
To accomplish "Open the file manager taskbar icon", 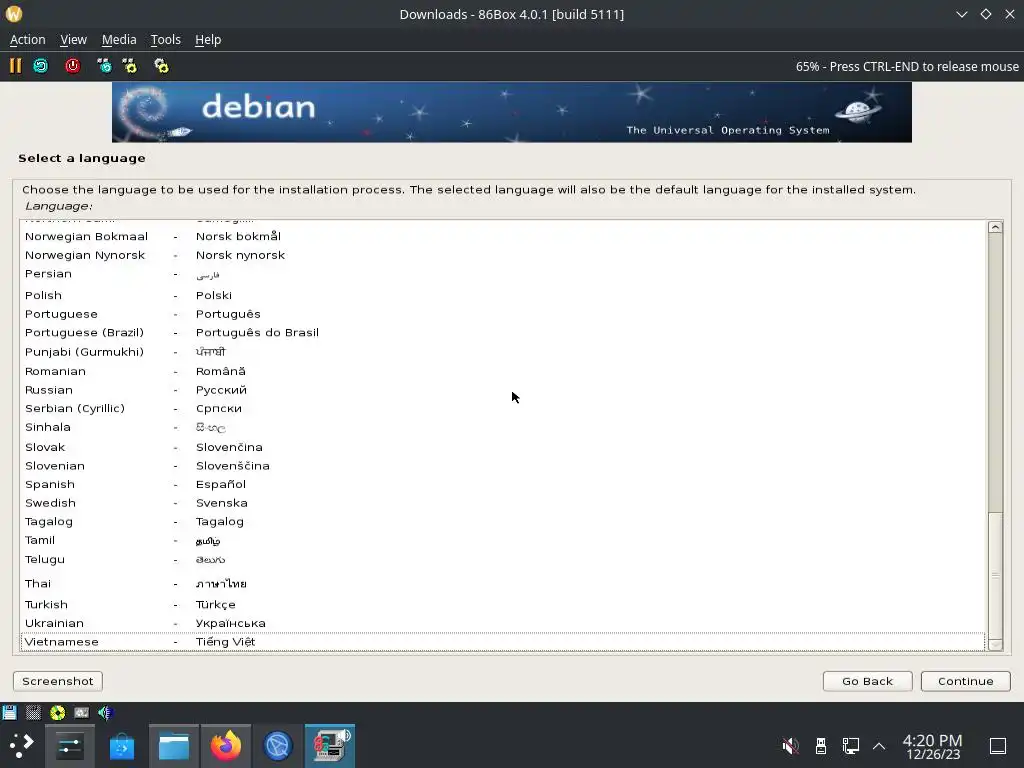I will (174, 746).
